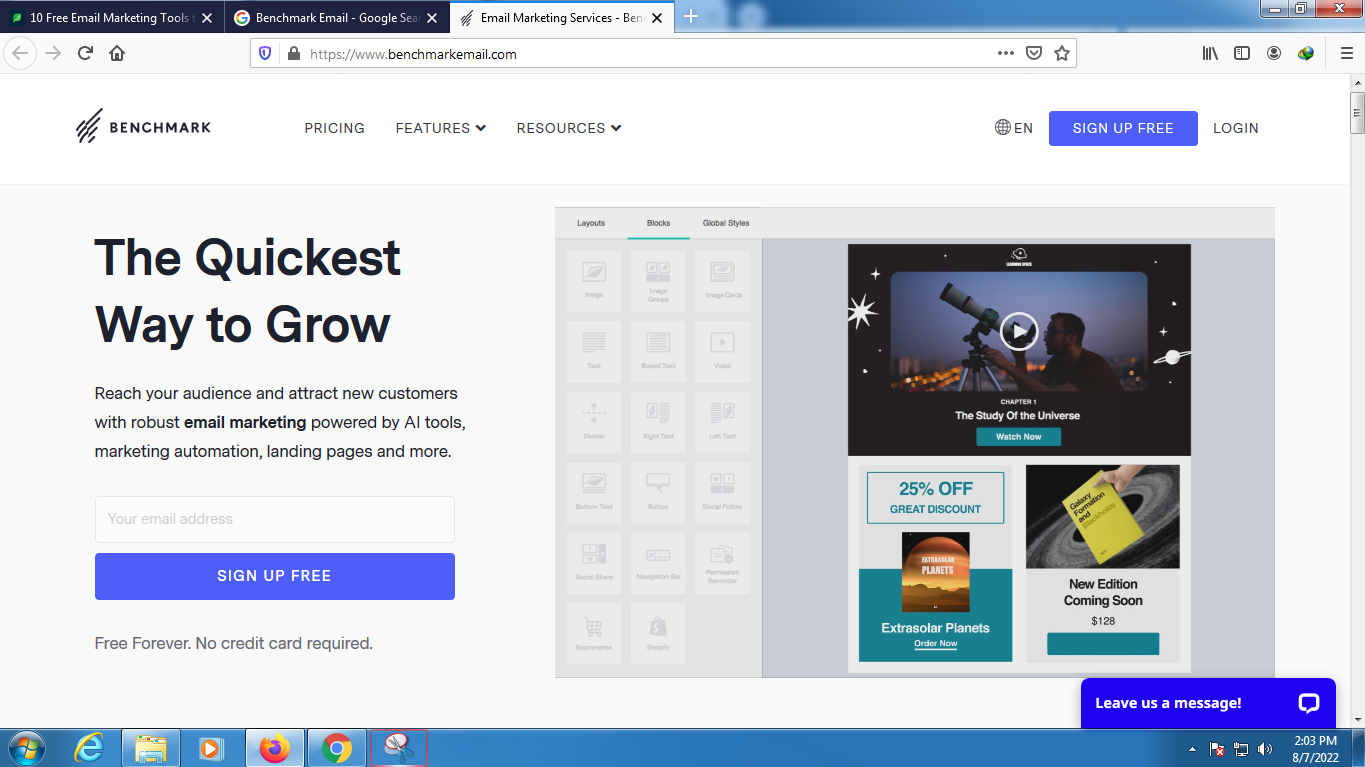This screenshot has width=1365, height=767.
Task: Close the Benchmark Email Google Search tab
Action: pos(432,18)
